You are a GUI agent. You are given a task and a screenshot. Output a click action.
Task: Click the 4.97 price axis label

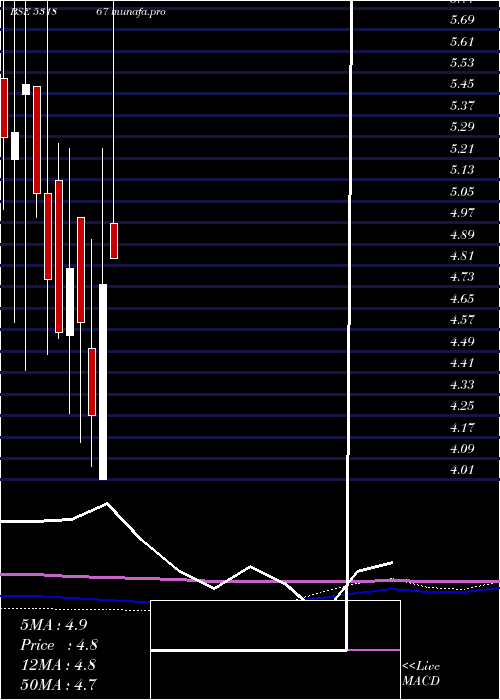pyautogui.click(x=462, y=212)
